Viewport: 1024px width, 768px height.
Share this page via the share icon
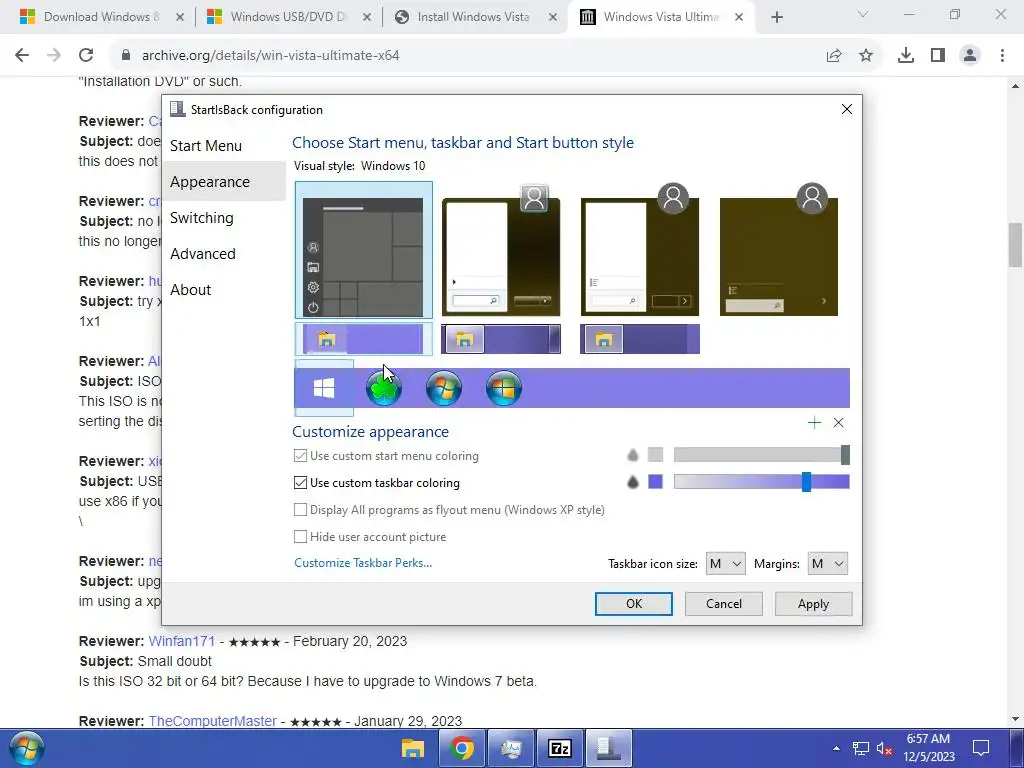834,56
